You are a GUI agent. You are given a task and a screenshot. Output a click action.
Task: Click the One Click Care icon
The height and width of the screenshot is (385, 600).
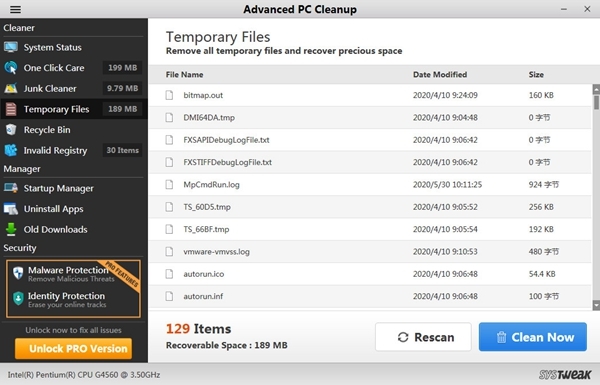click(11, 68)
